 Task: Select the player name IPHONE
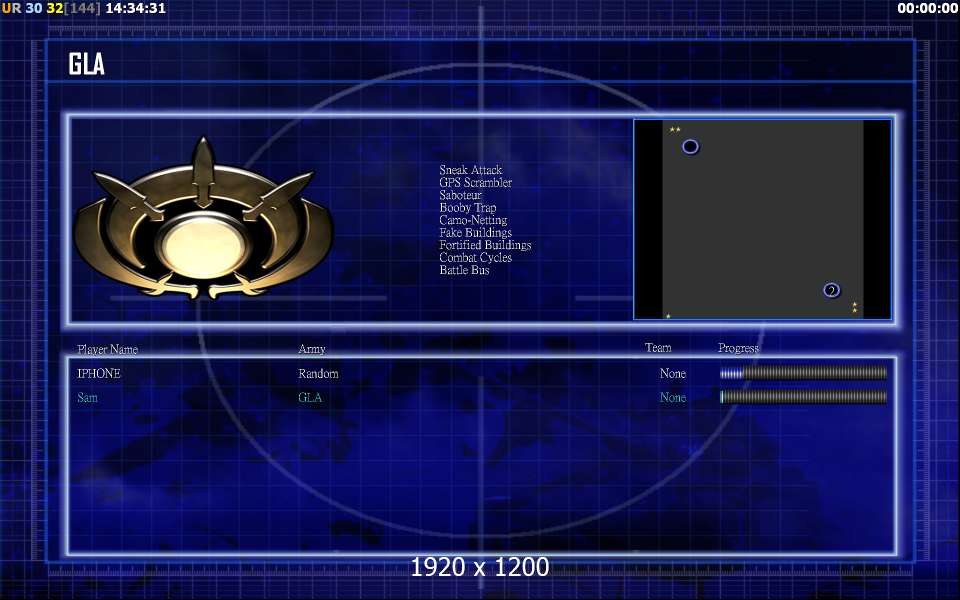tap(99, 373)
